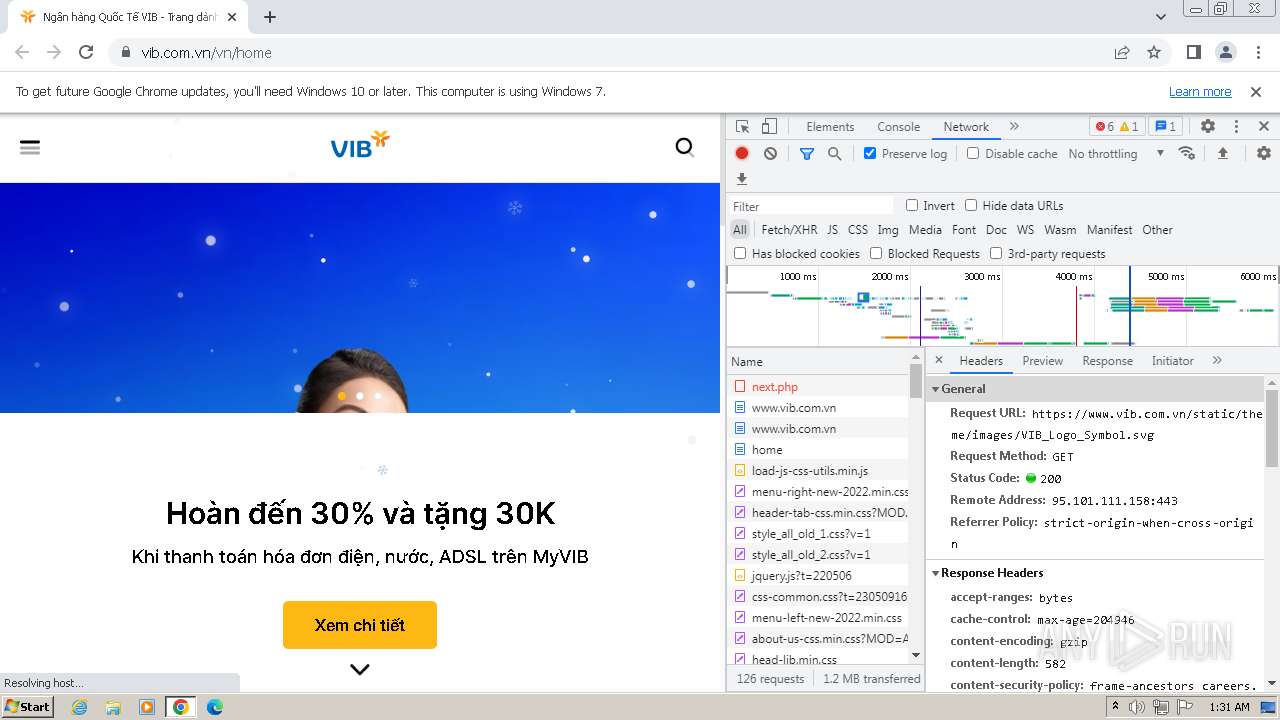Show more request detail tabs
The height and width of the screenshot is (720, 1280).
(x=1217, y=360)
